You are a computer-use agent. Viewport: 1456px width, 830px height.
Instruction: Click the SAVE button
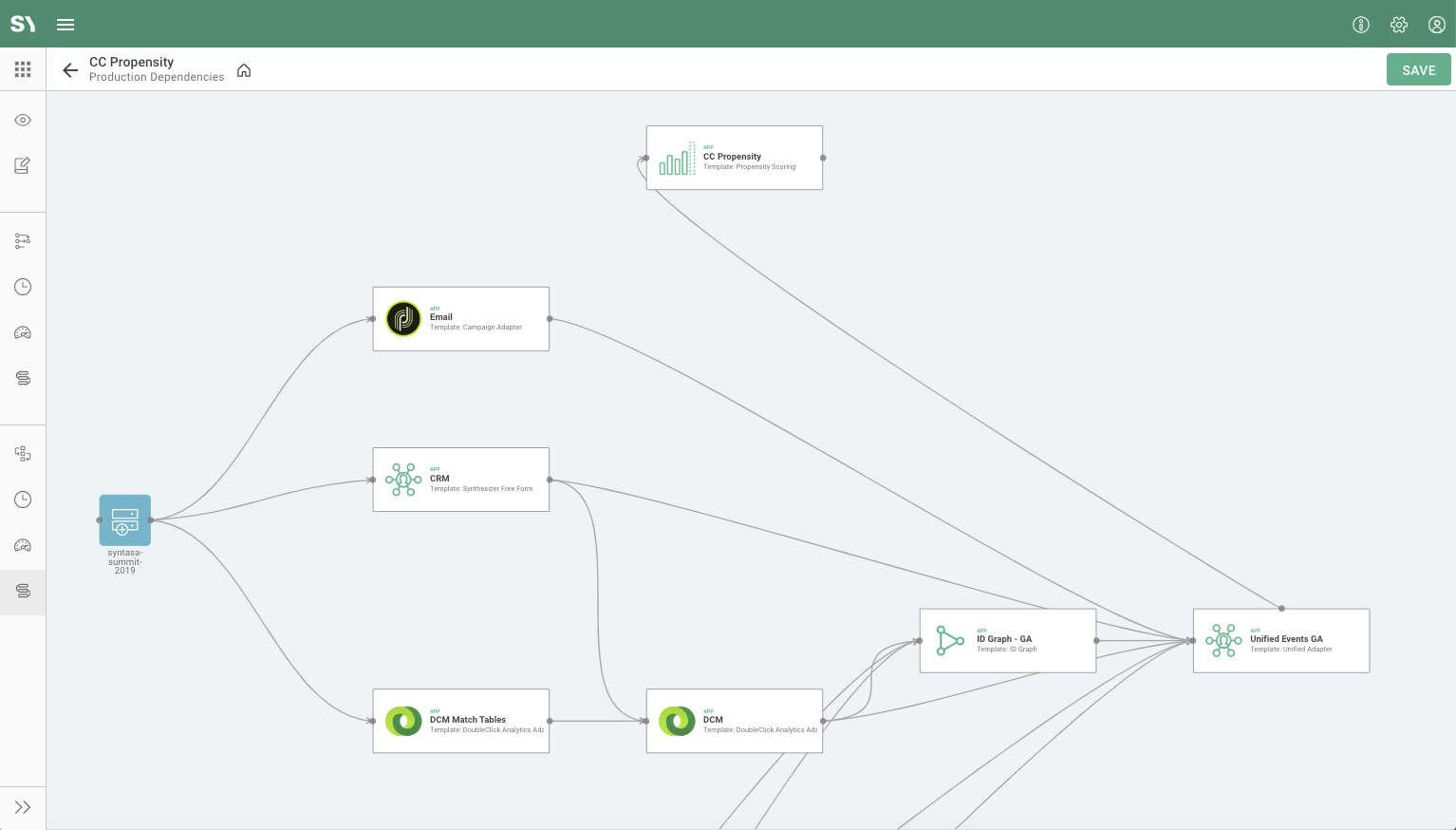coord(1418,70)
